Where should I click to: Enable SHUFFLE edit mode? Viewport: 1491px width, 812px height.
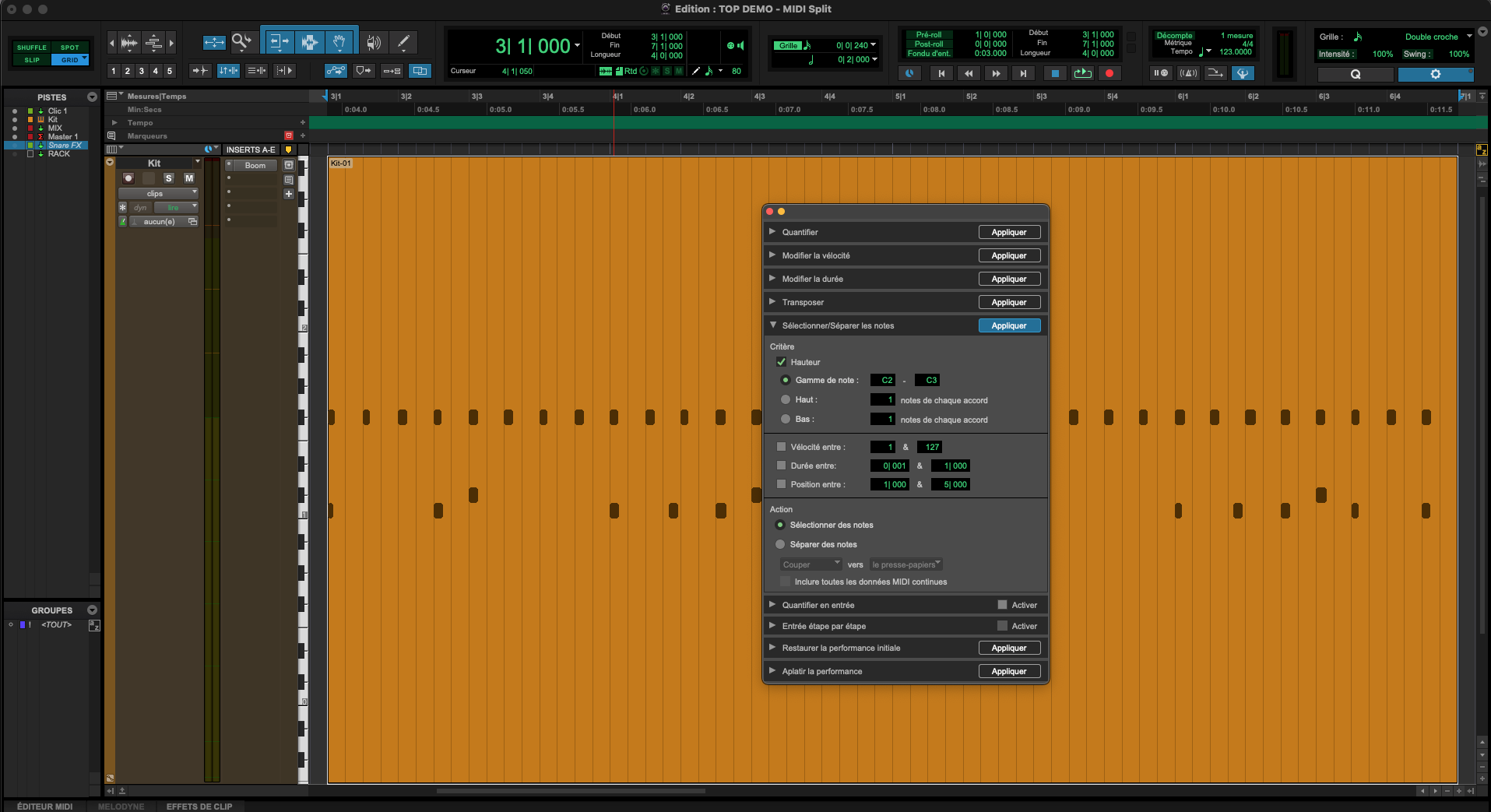pos(32,47)
